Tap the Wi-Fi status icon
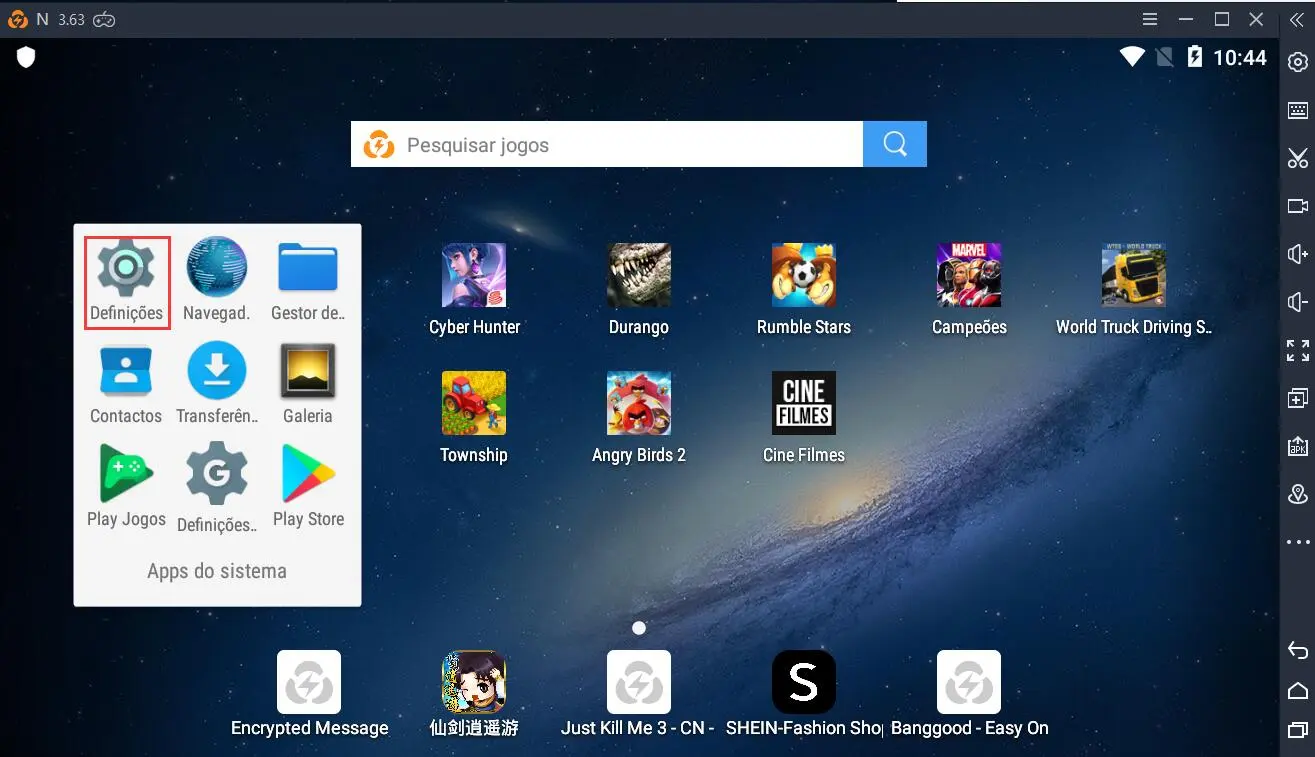The image size is (1315, 757). click(1132, 57)
